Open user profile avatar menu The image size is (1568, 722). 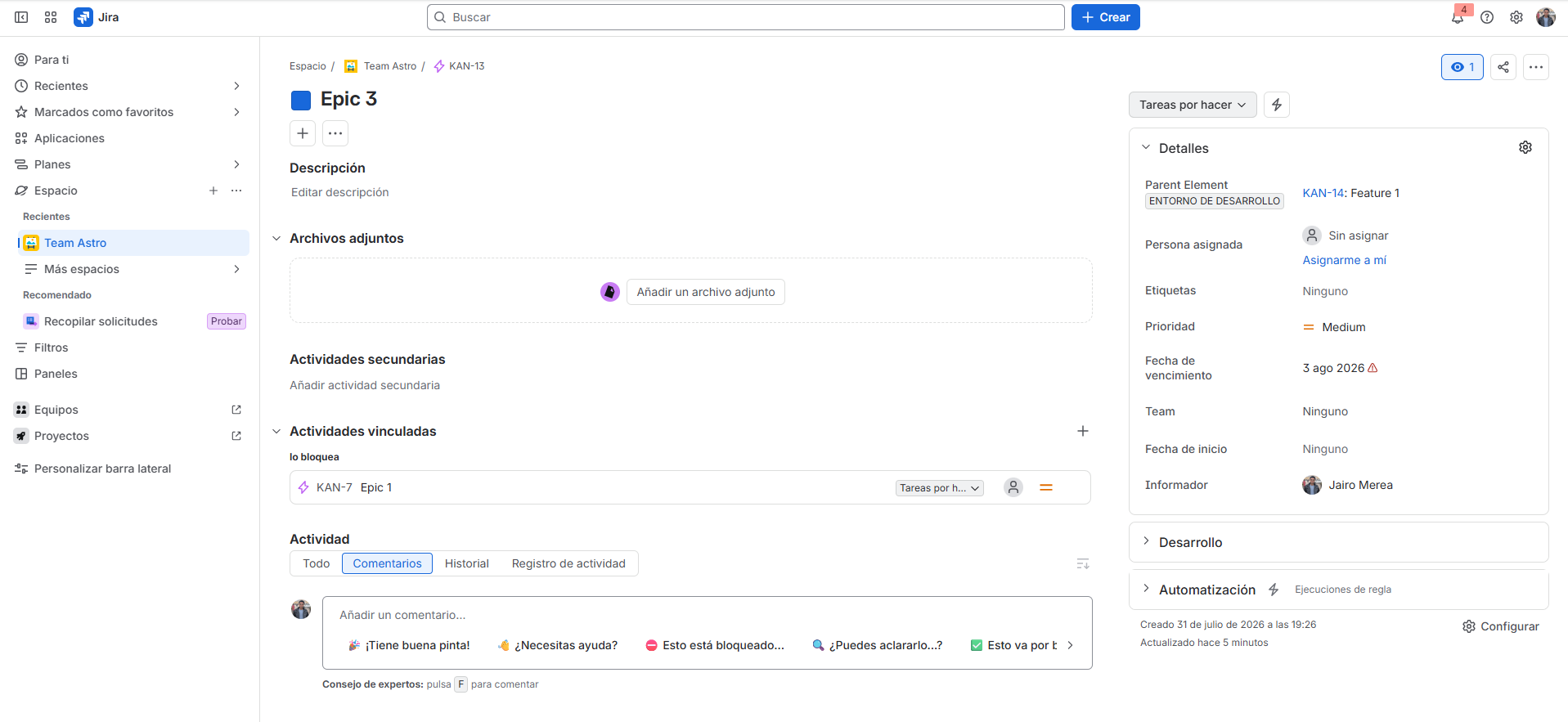tap(1546, 17)
